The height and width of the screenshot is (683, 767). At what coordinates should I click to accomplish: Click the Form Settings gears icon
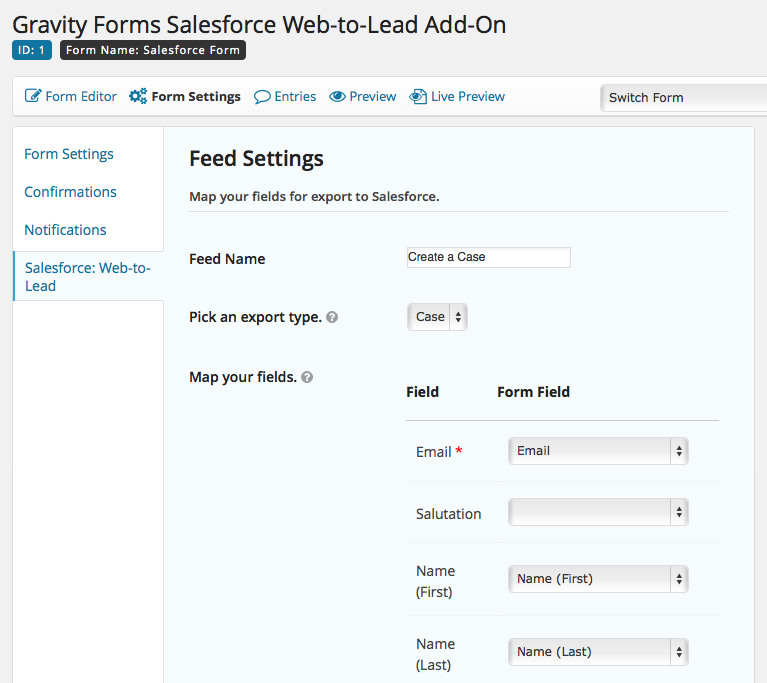(138, 97)
